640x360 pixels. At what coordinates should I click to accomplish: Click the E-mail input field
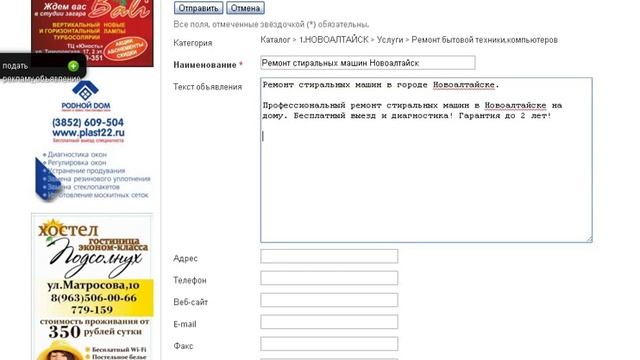click(329, 322)
